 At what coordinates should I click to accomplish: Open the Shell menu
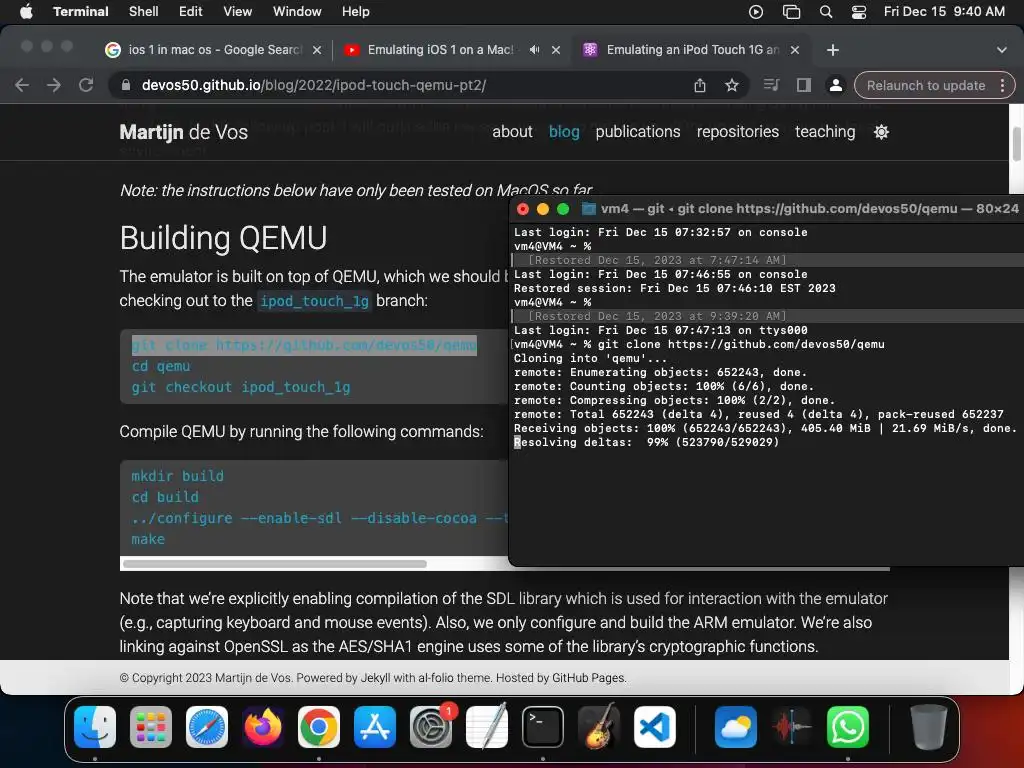coord(143,11)
